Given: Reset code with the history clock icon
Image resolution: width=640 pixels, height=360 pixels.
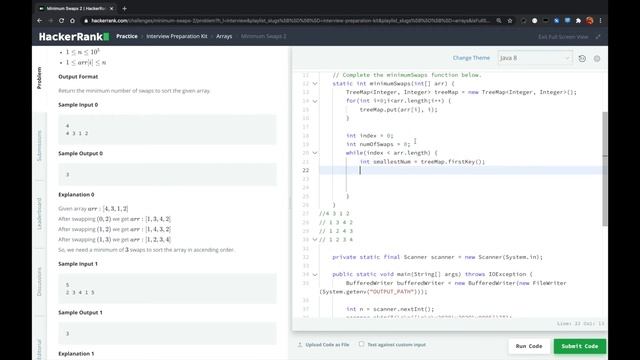Looking at the screenshot, I should [x=582, y=58].
